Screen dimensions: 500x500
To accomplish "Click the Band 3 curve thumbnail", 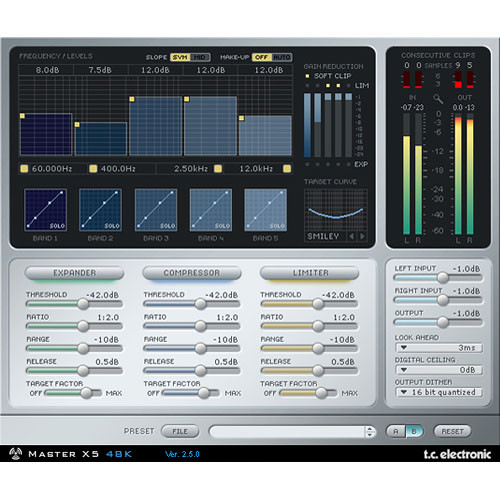I will click(x=156, y=210).
